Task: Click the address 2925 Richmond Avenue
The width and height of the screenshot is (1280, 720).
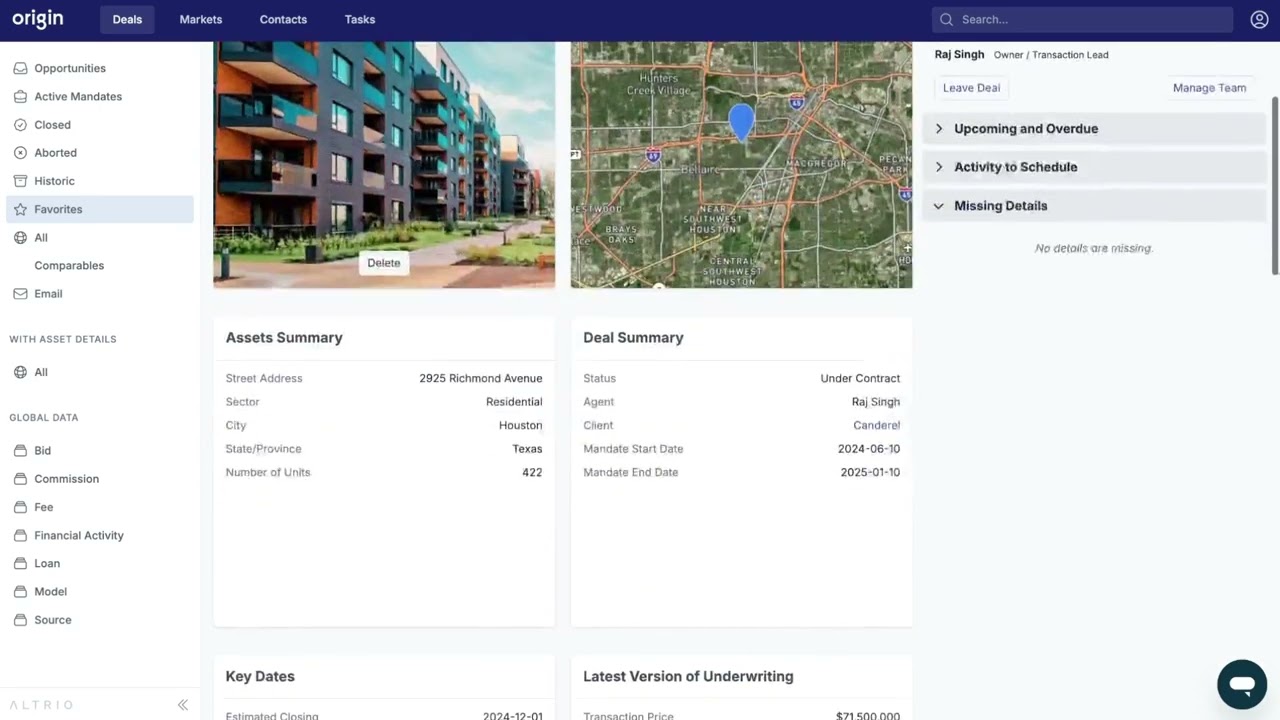Action: coord(481,378)
